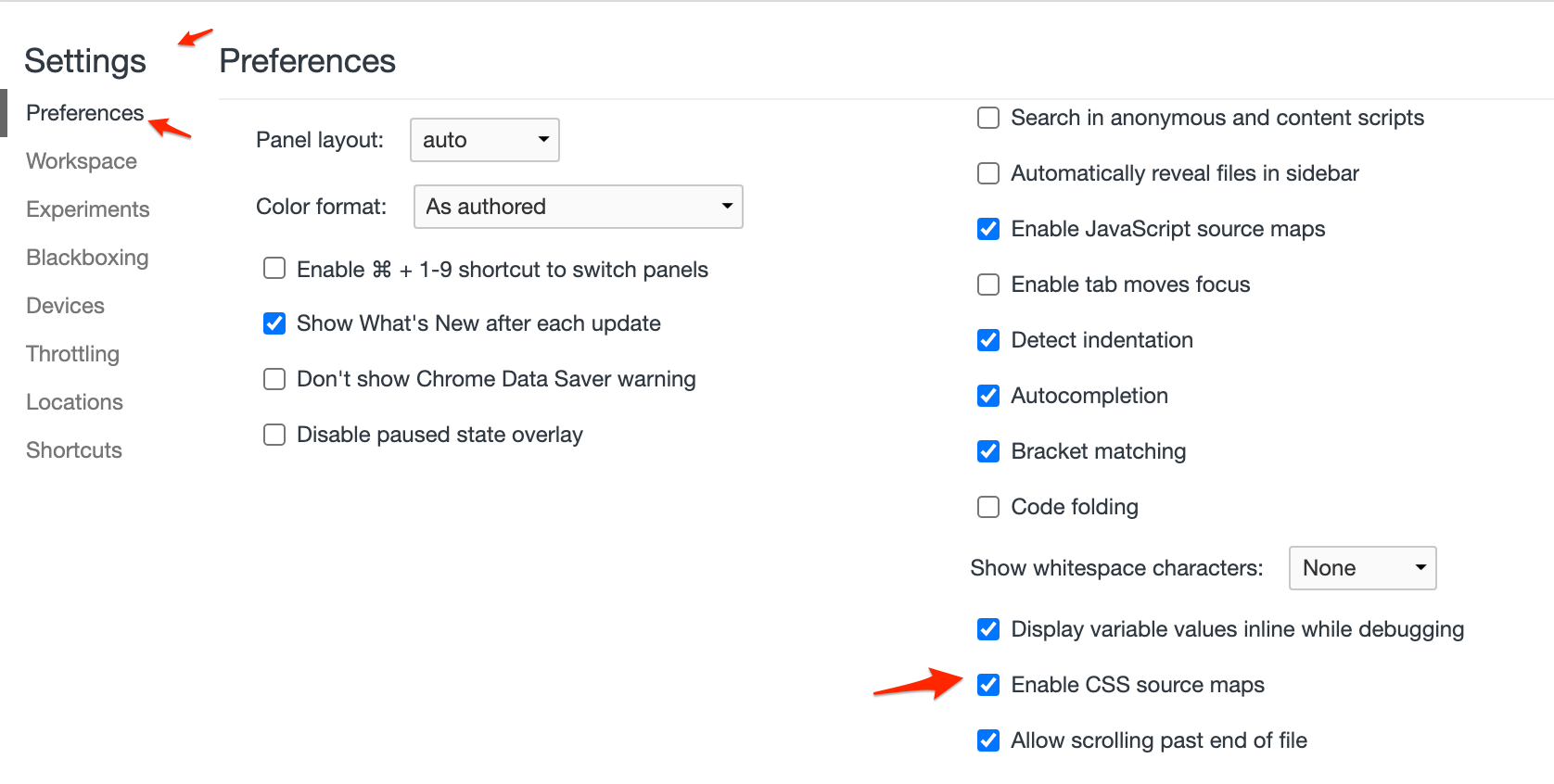Select the Throttling tab

pos(72,354)
